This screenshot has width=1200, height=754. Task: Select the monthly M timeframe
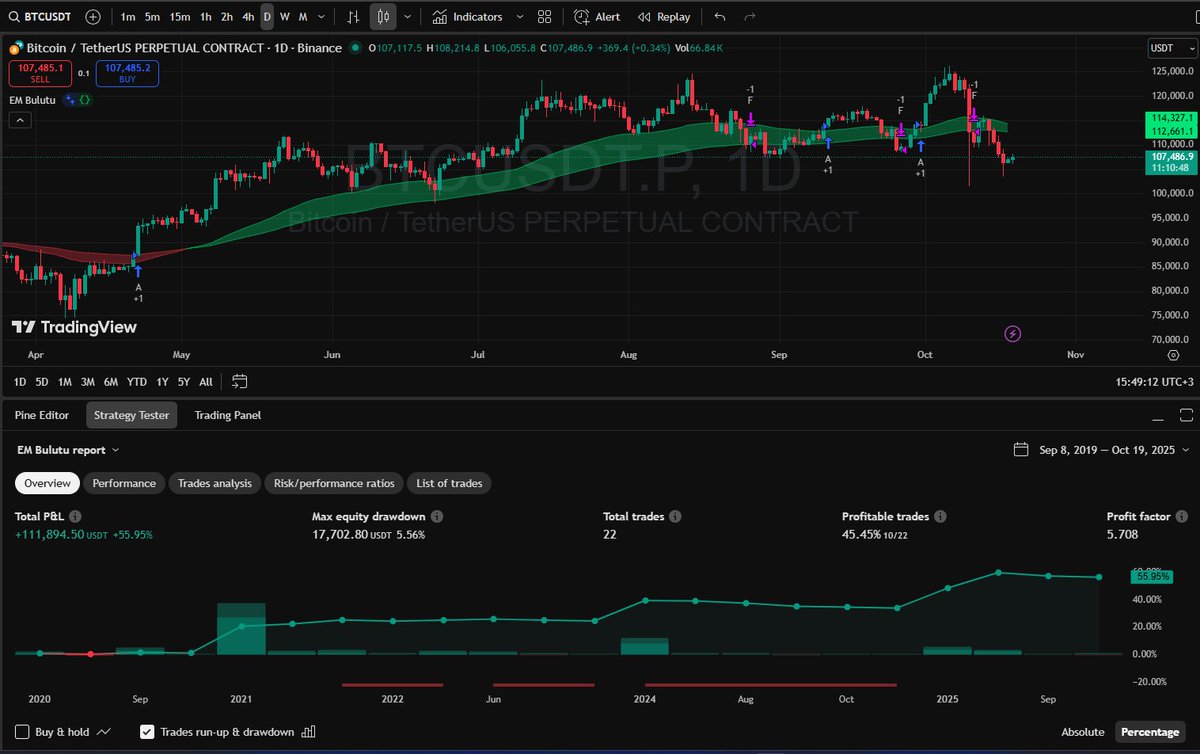(x=303, y=17)
